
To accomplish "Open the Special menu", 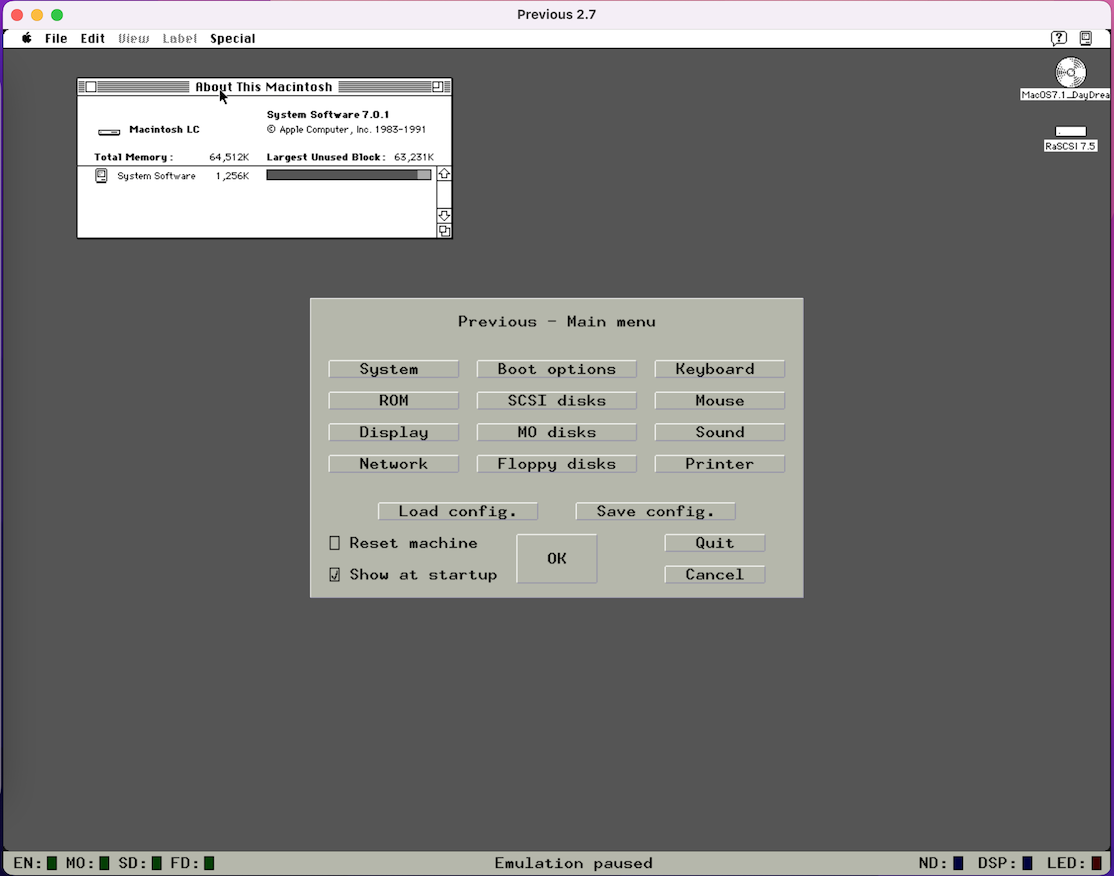I will pos(232,38).
